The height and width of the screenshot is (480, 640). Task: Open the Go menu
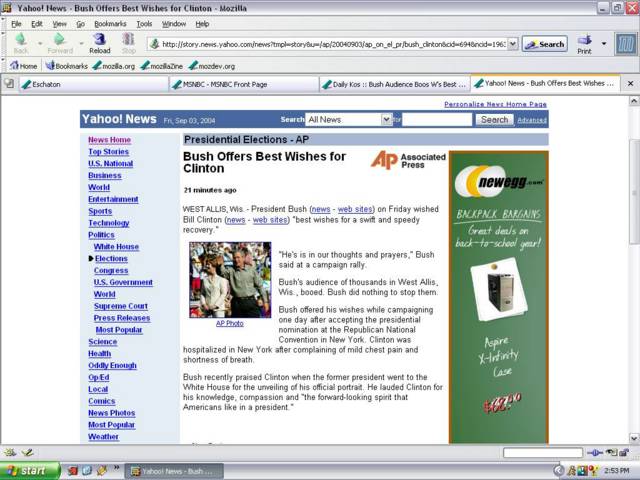click(80, 24)
